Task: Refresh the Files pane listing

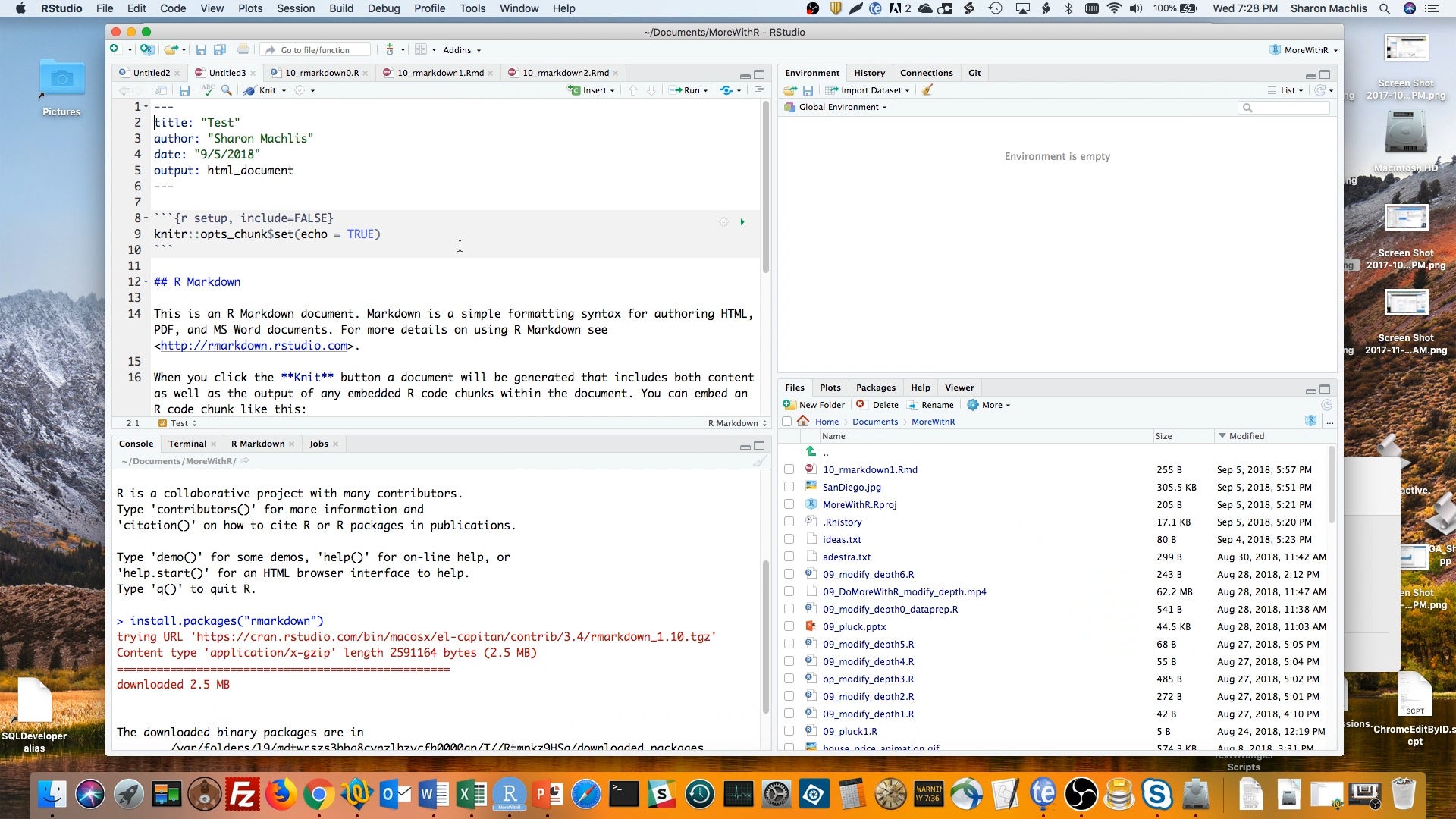Action: [1326, 405]
